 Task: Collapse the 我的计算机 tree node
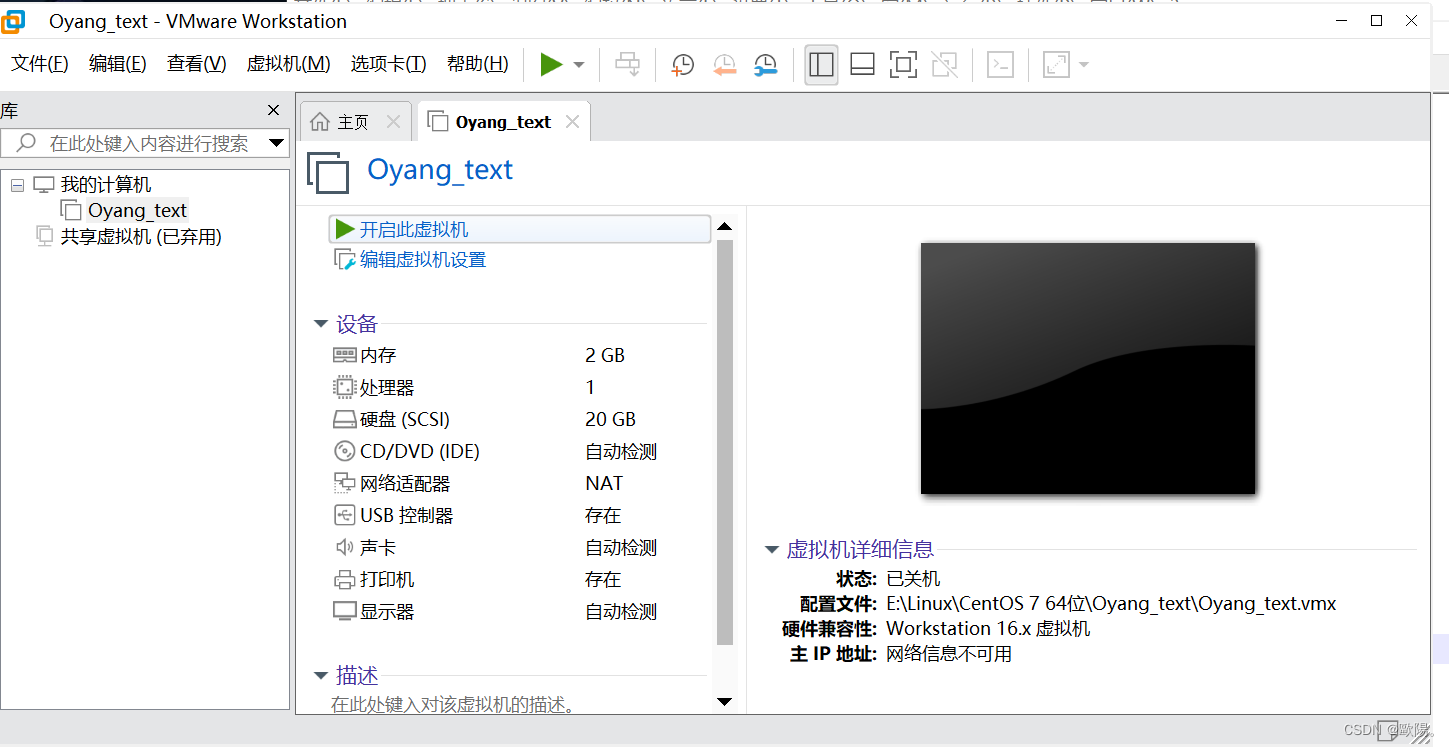click(x=17, y=185)
